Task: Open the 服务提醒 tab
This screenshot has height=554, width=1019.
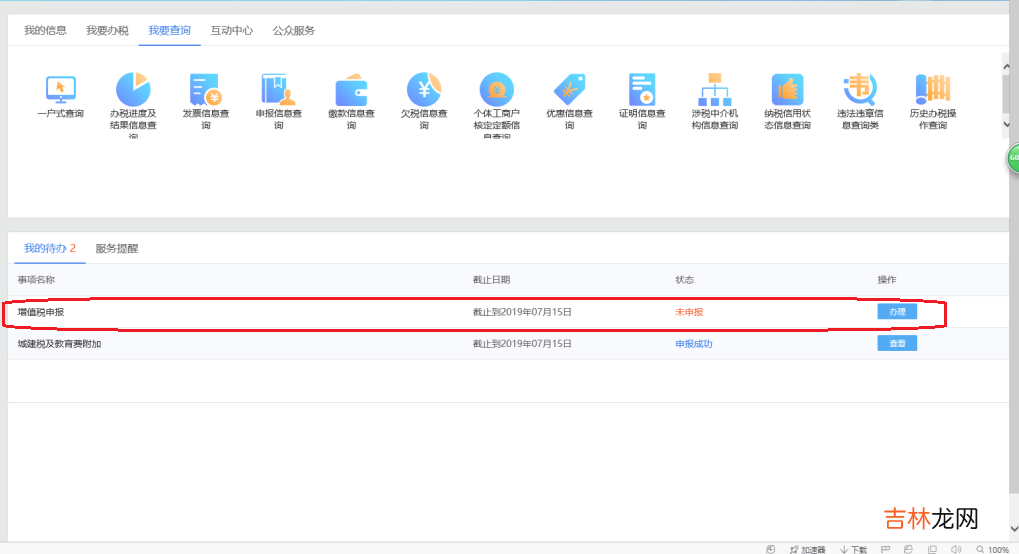Action: pos(117,248)
